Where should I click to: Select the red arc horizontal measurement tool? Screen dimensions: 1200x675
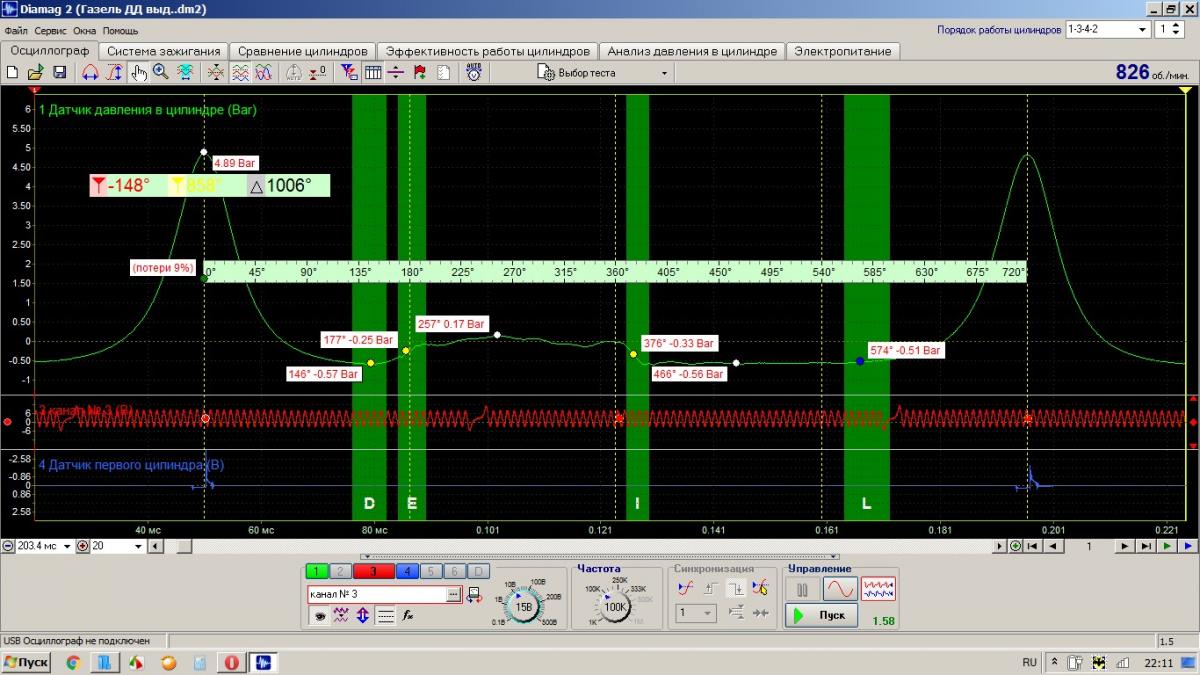point(90,72)
